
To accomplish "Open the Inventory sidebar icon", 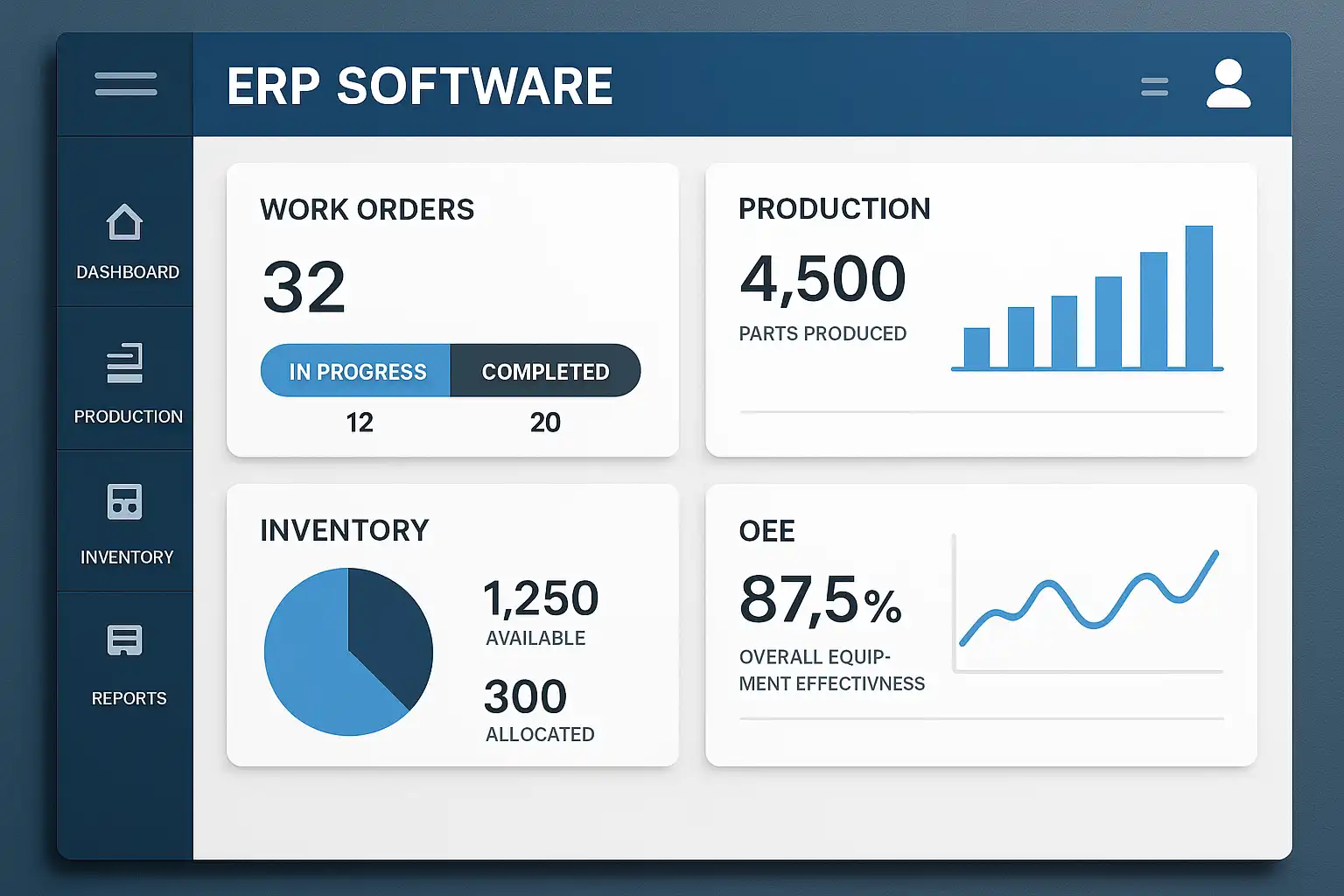I will click(x=124, y=502).
